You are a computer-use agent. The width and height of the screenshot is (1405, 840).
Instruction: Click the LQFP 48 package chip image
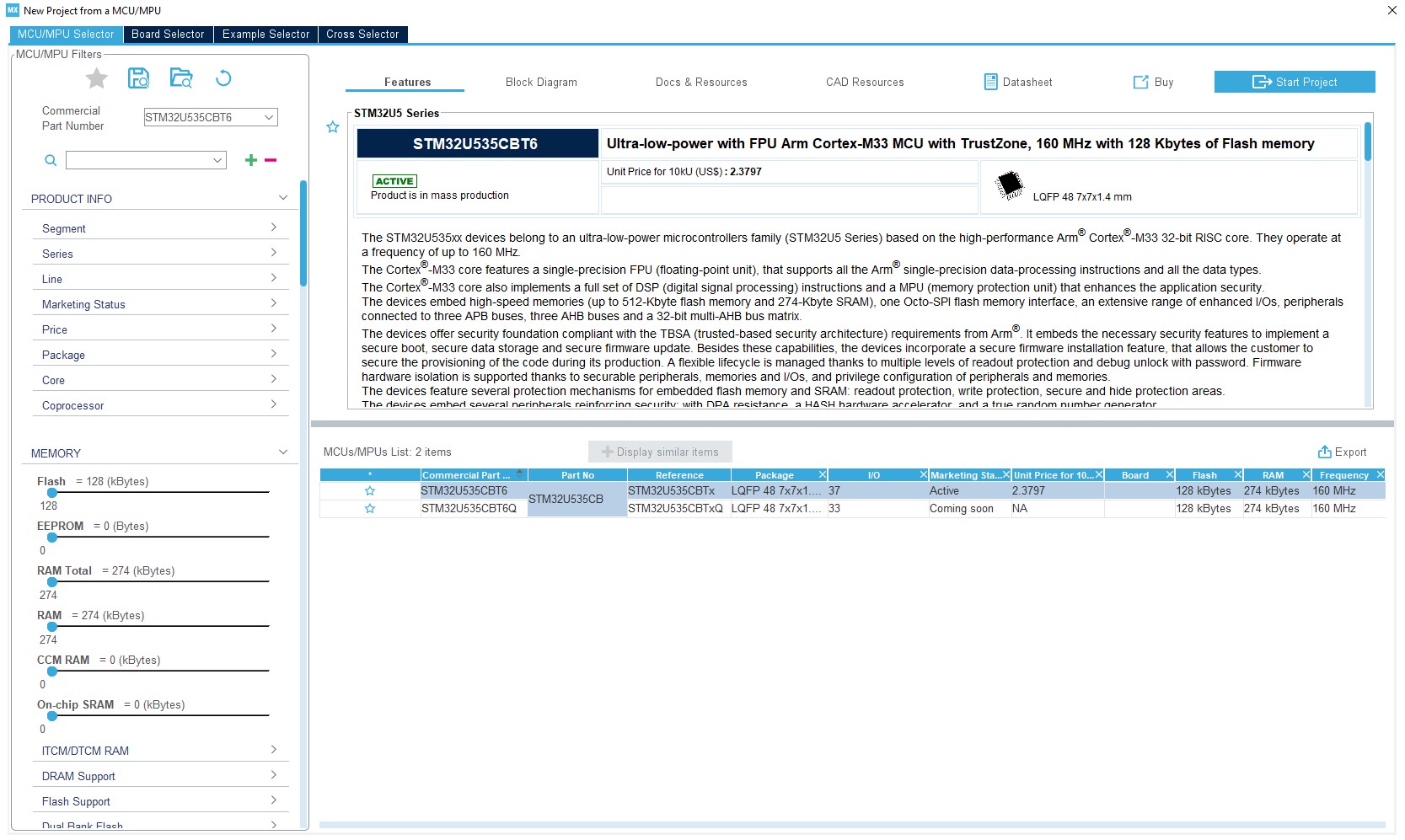(x=1009, y=185)
